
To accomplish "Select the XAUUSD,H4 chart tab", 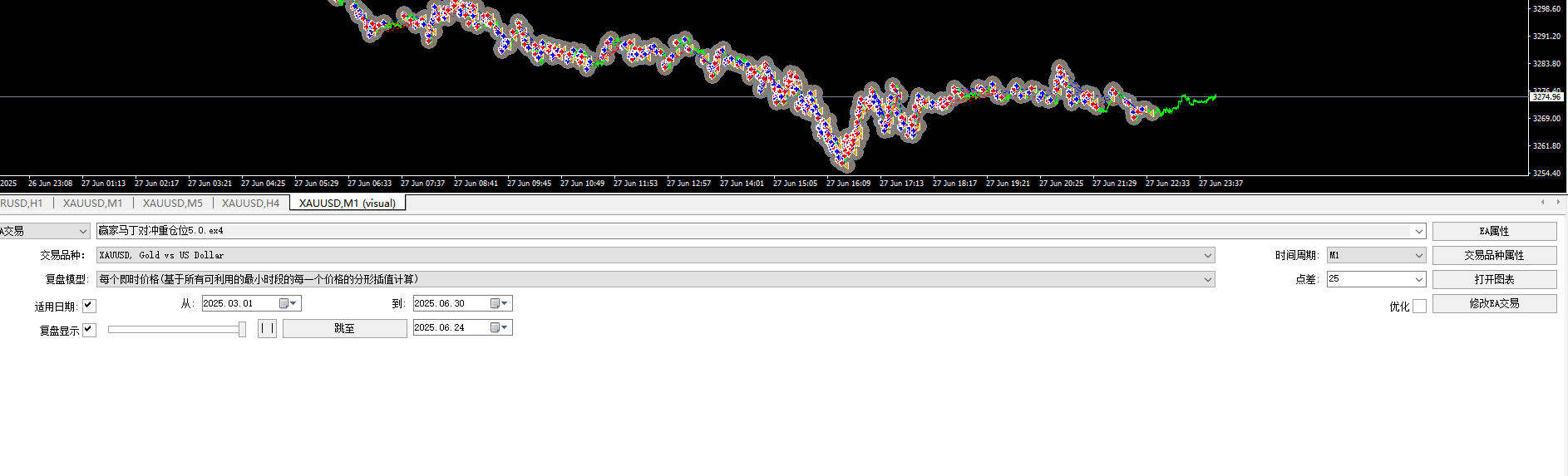I will [x=251, y=203].
